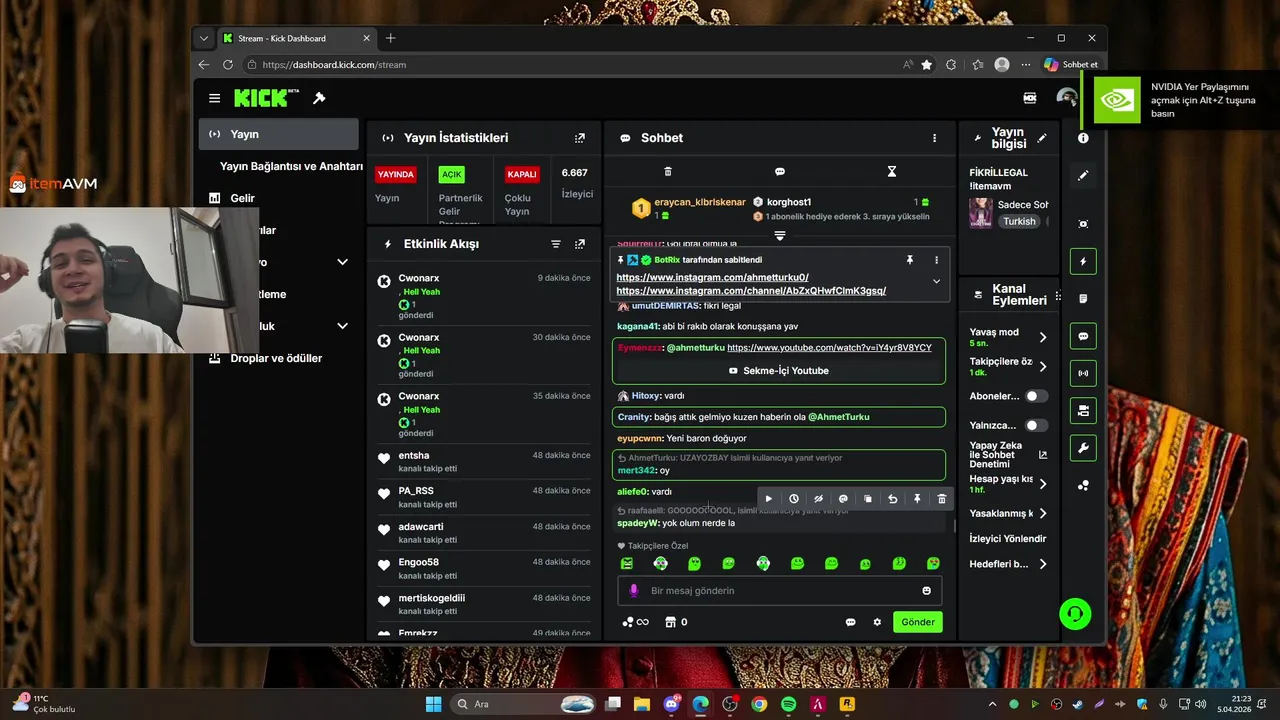Open a new browser tab
Image resolution: width=1280 pixels, height=720 pixels.
coord(391,38)
